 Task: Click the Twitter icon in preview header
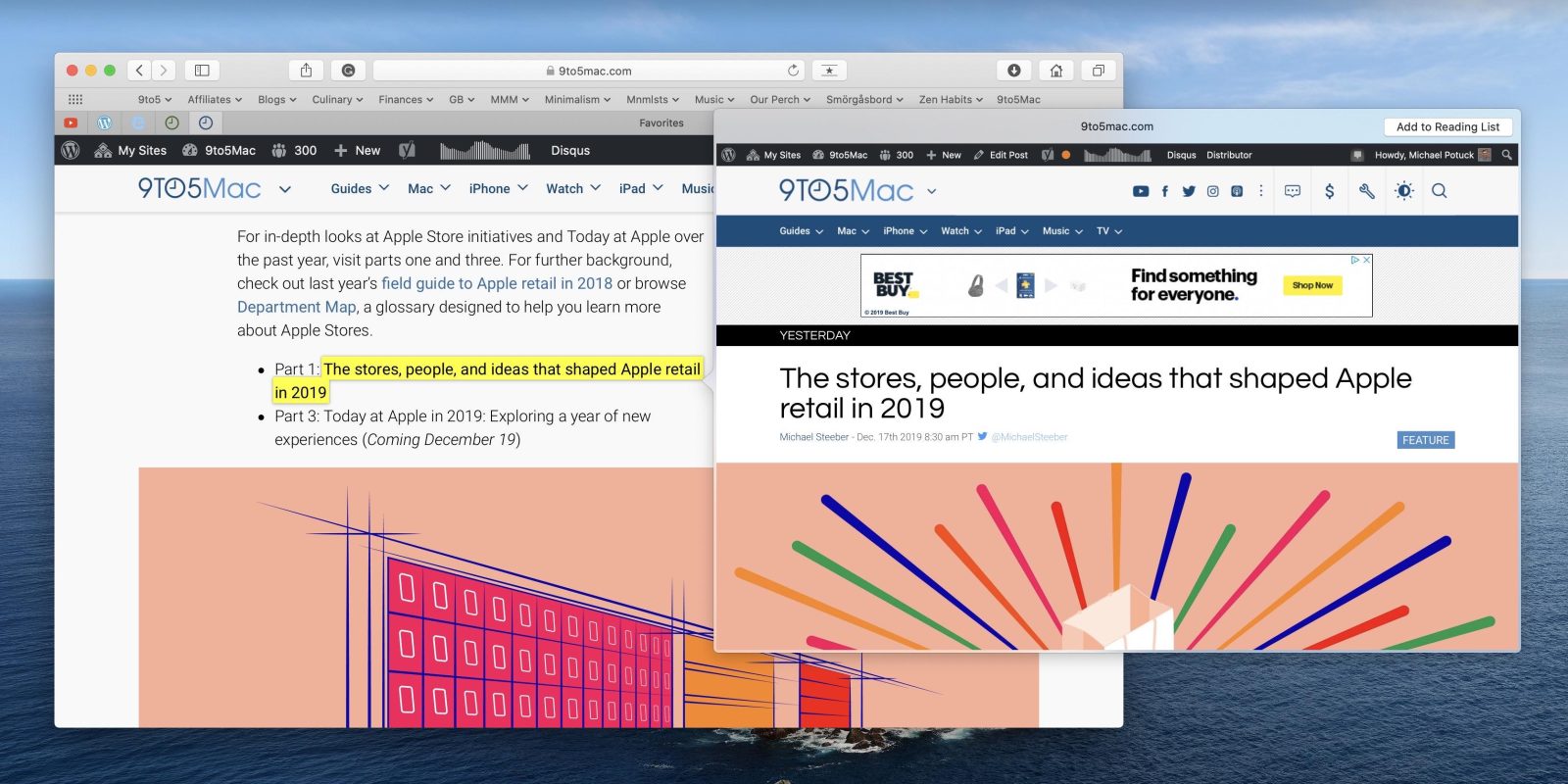click(x=1189, y=191)
